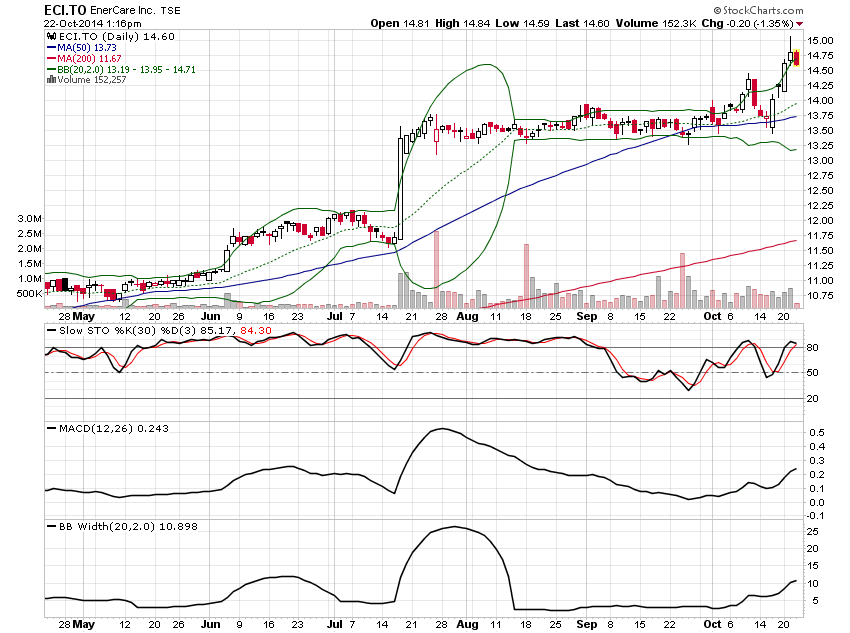Image resolution: width=850 pixels, height=633 pixels.
Task: Click the 13.00 price axis label
Action: pos(820,161)
